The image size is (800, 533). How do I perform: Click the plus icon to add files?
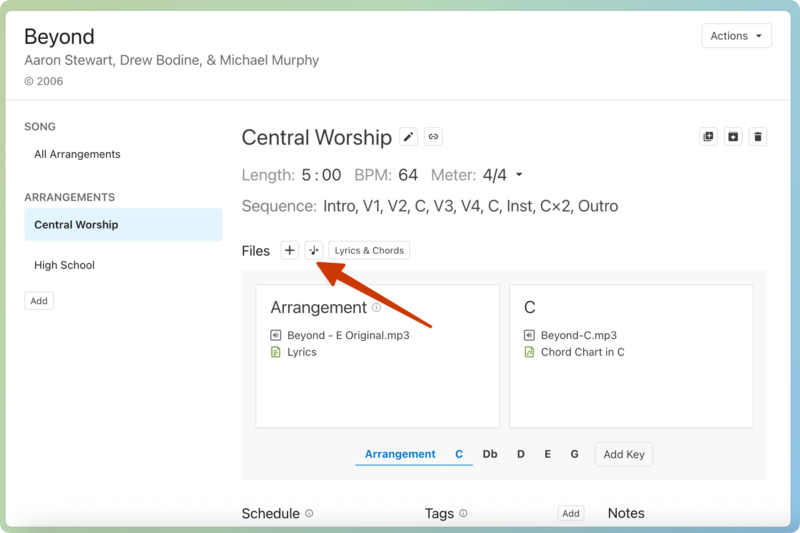pyautogui.click(x=289, y=251)
